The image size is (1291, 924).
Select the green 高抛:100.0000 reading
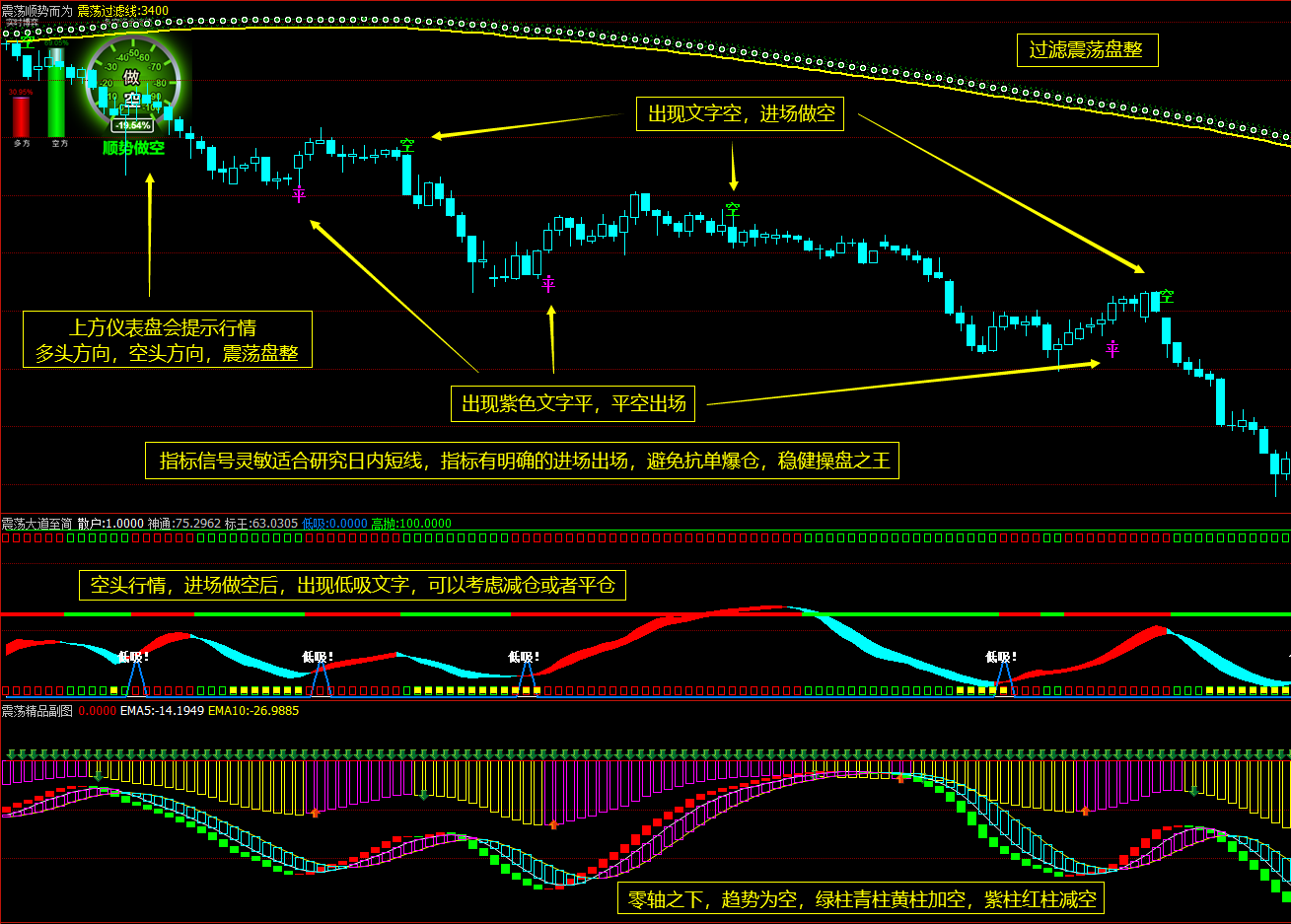(411, 524)
